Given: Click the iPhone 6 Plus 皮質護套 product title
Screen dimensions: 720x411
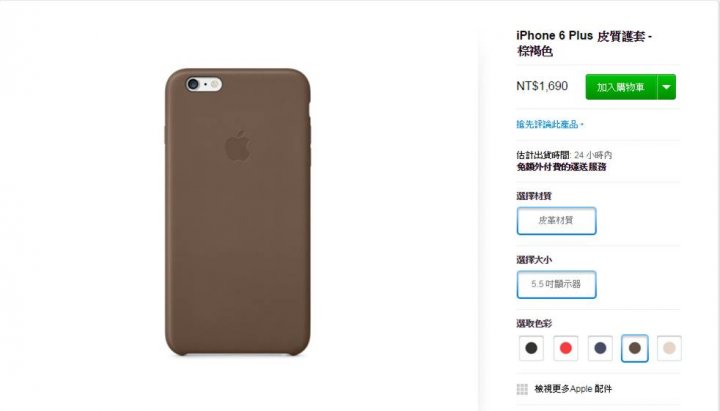Looking at the screenshot, I should [x=584, y=43].
